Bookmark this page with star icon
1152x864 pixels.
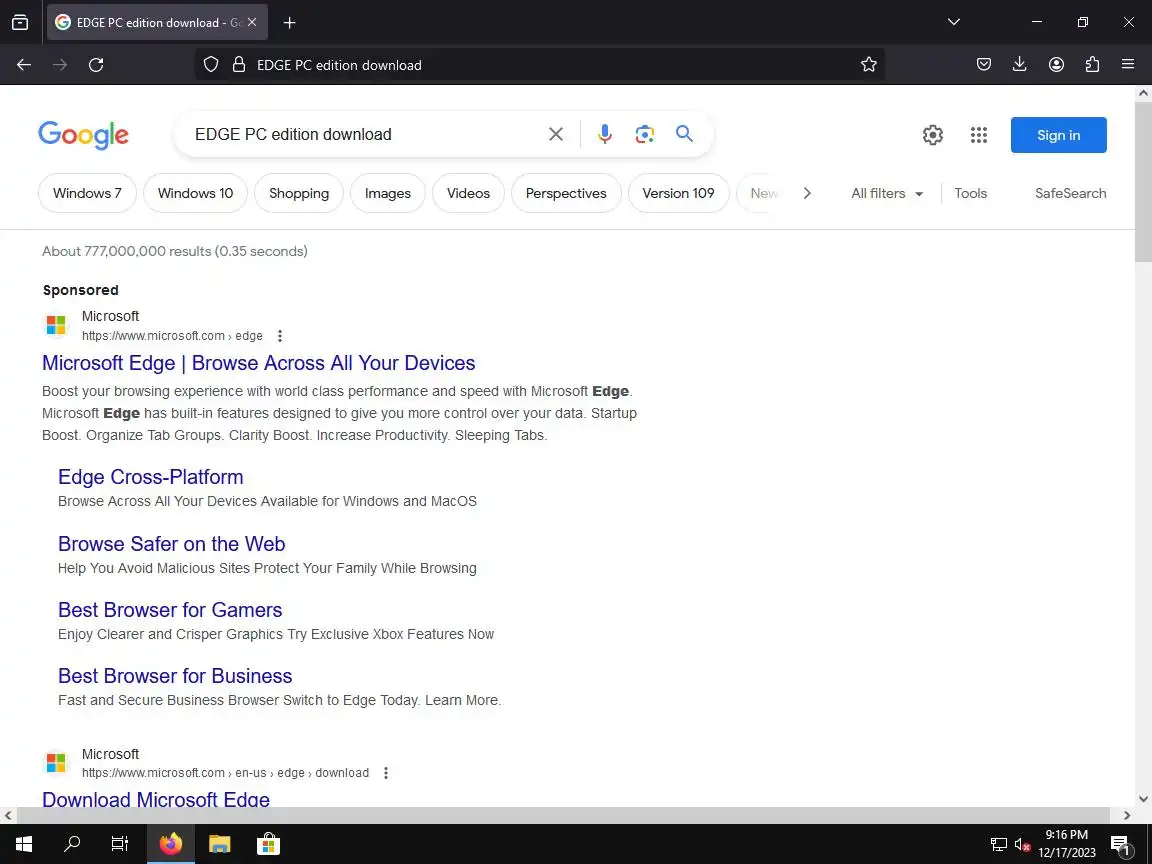pos(868,65)
